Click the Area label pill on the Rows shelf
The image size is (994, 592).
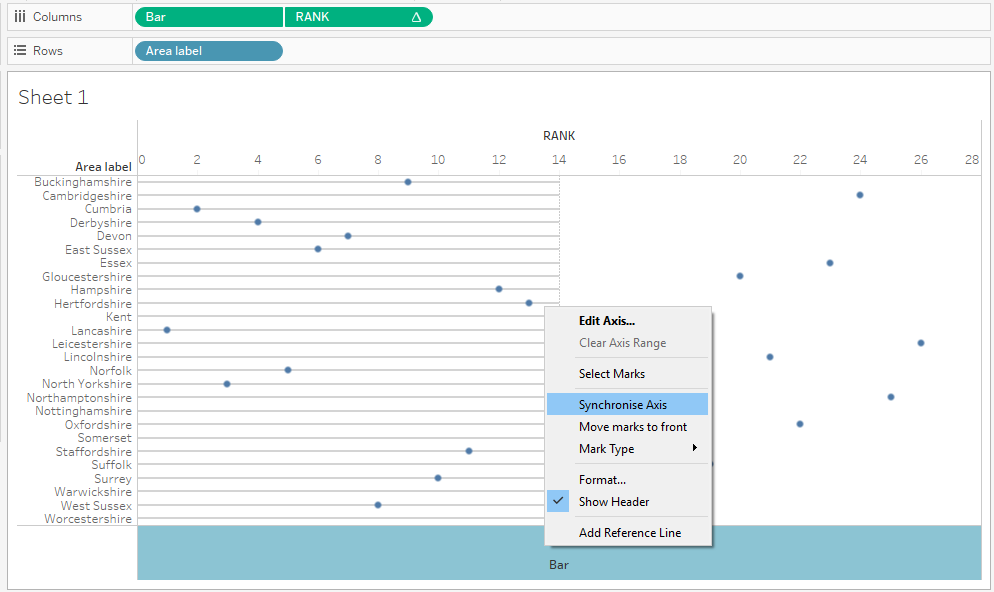tap(208, 50)
